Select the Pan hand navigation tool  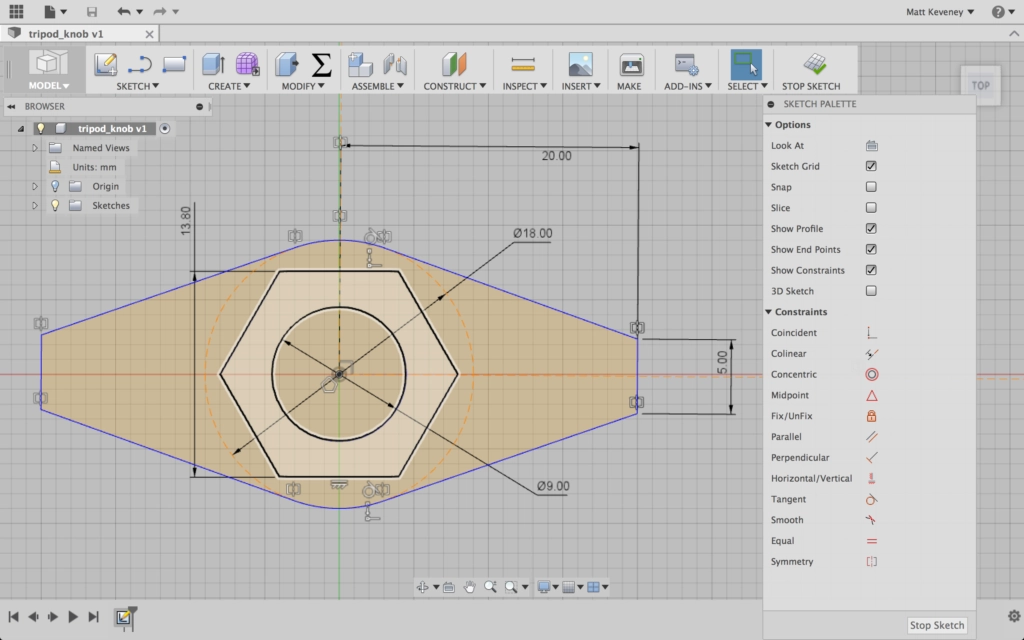pos(469,587)
